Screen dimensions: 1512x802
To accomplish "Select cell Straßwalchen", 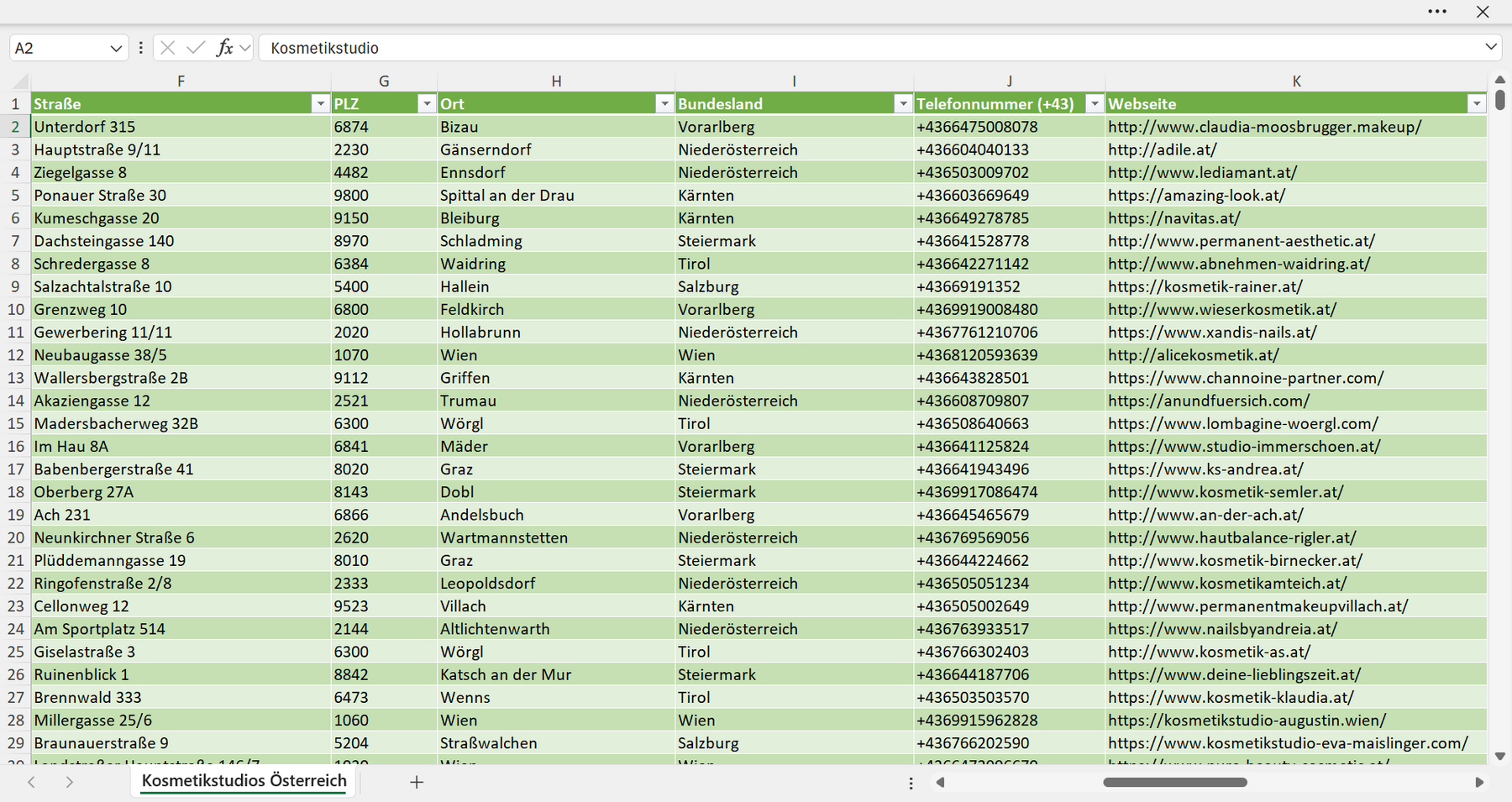I will (x=556, y=743).
